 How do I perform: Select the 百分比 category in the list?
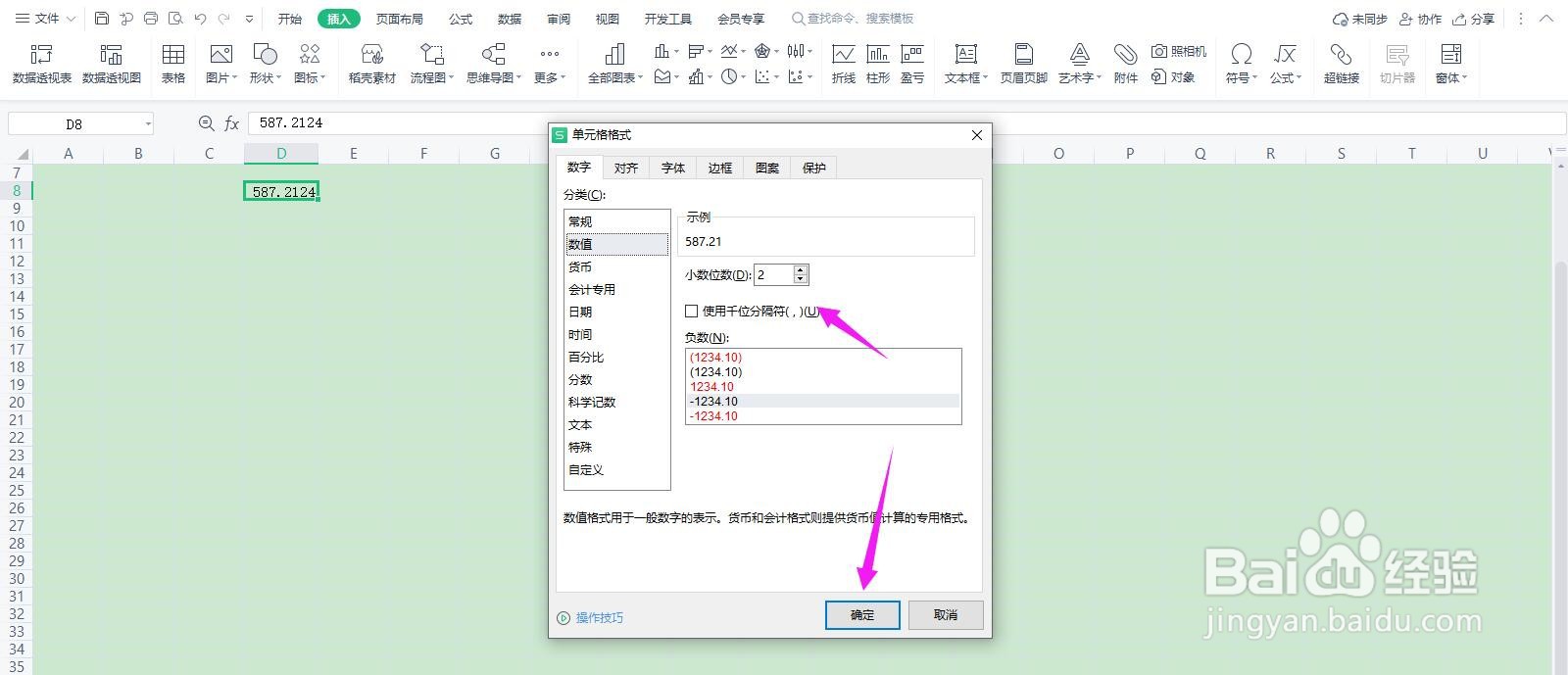click(x=617, y=357)
